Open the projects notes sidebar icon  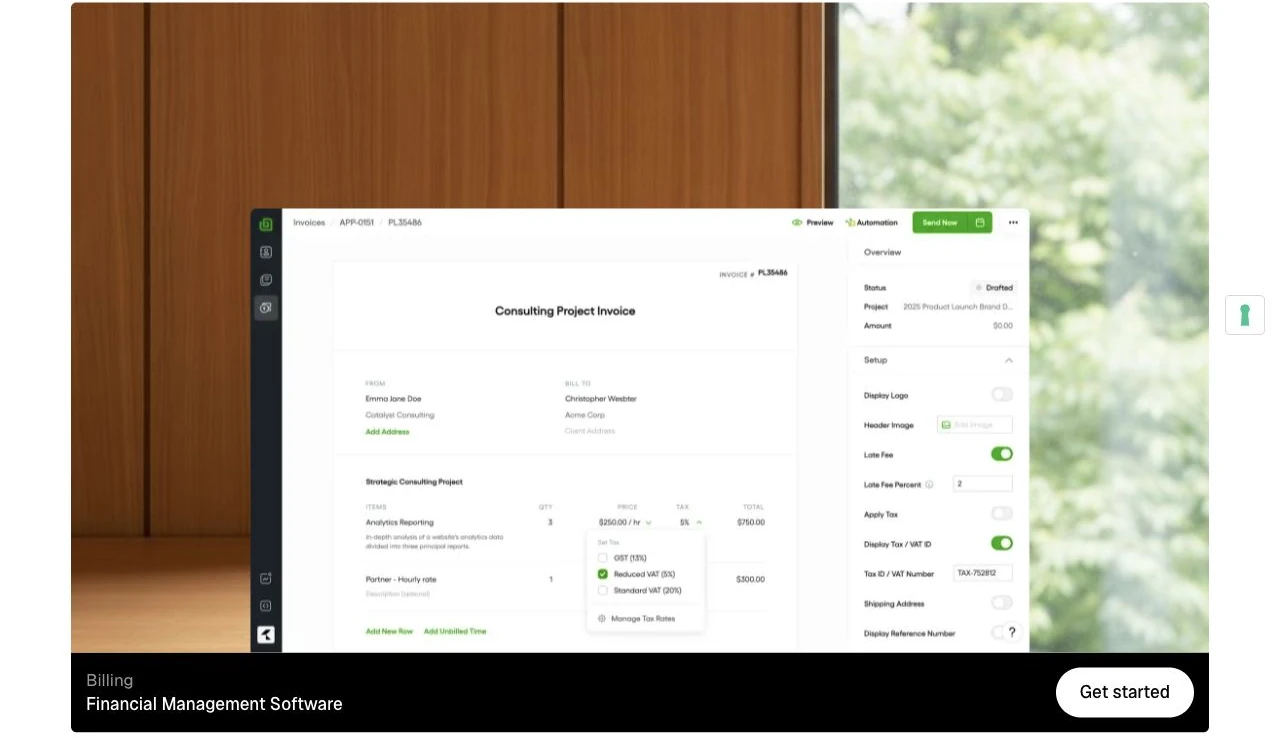pos(266,280)
